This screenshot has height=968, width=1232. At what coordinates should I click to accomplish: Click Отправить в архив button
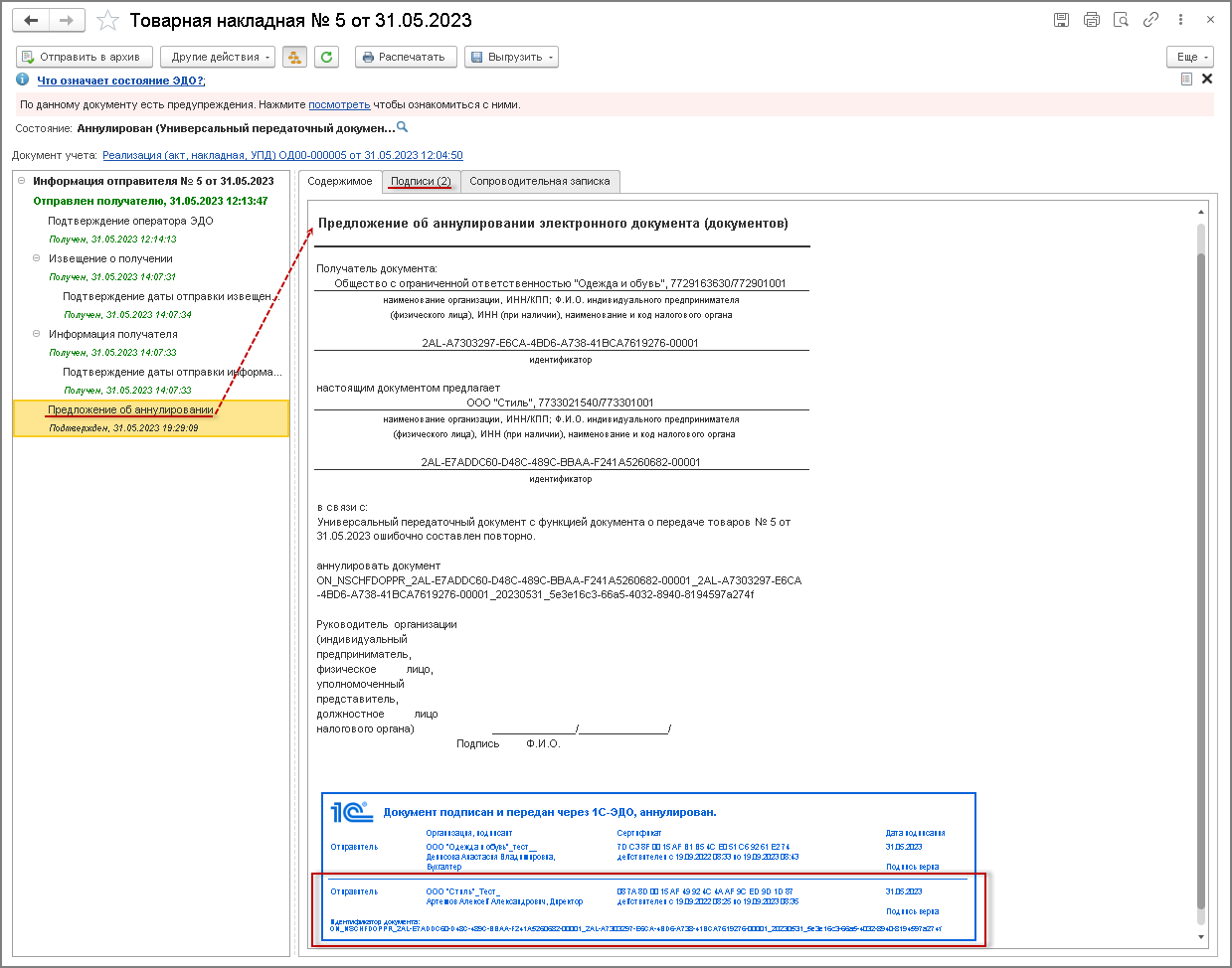pyautogui.click(x=85, y=57)
